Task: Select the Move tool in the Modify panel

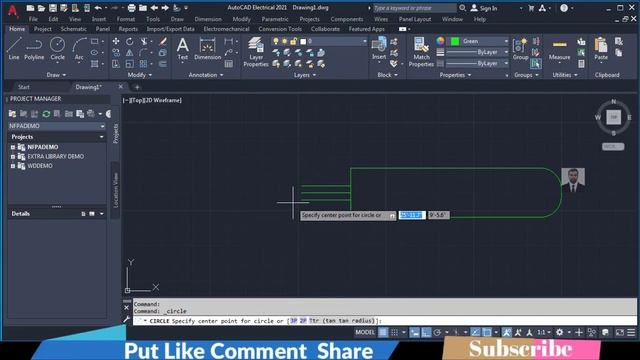Action: pos(116,41)
